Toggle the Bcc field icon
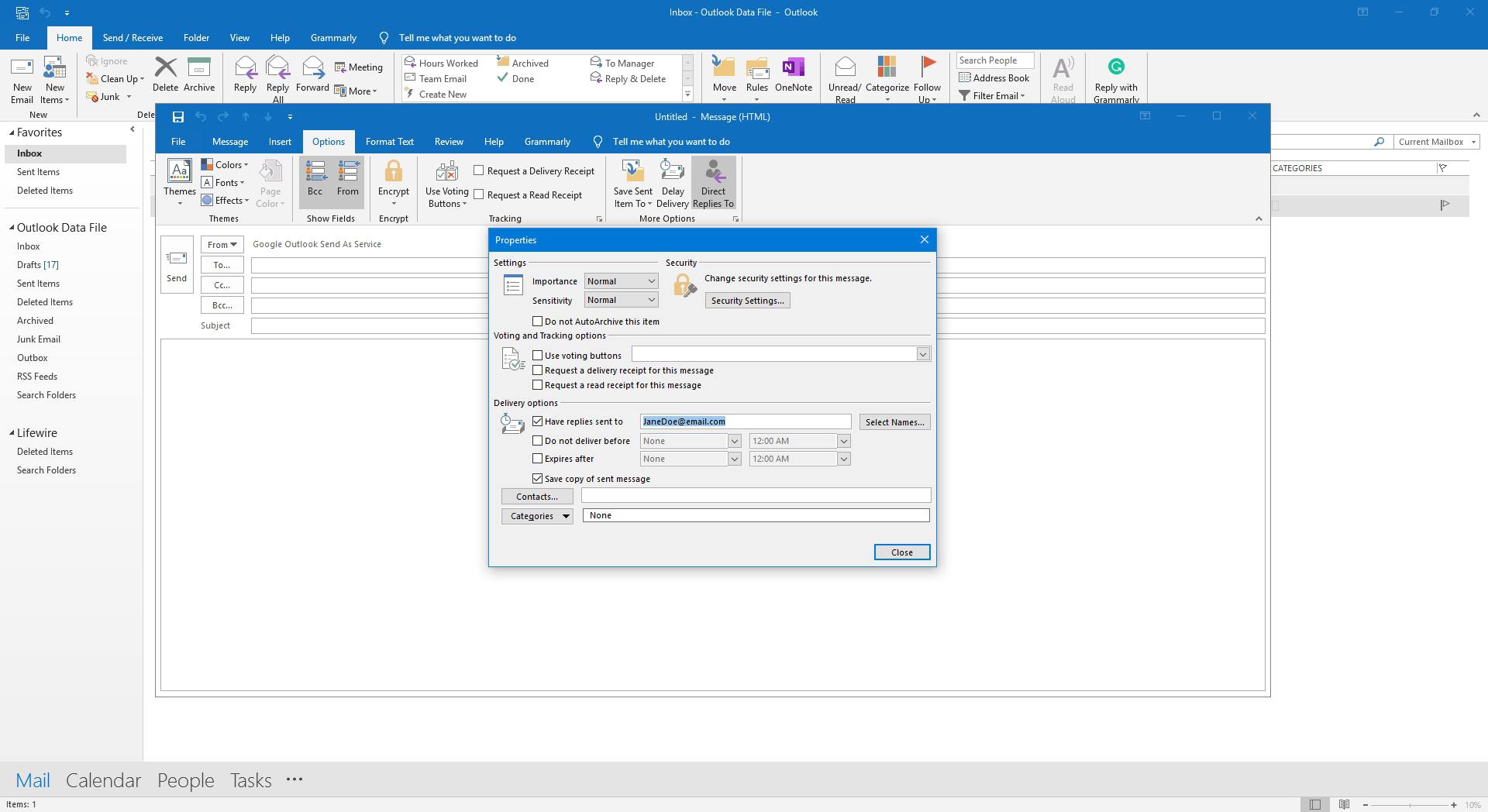The image size is (1488, 812). click(315, 171)
